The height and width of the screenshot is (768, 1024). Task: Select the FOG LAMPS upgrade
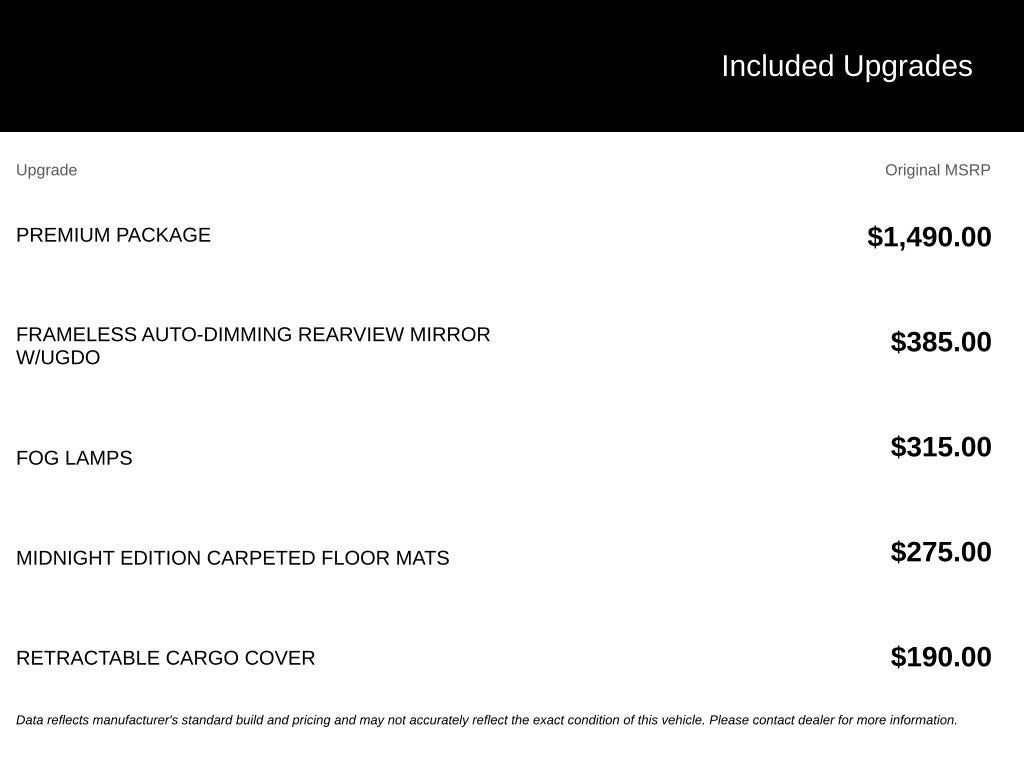click(x=74, y=458)
